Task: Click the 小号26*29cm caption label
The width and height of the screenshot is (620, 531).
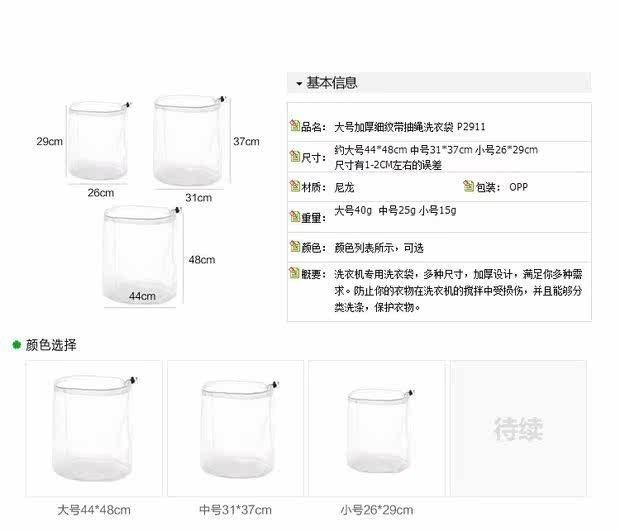Action: 377,510
